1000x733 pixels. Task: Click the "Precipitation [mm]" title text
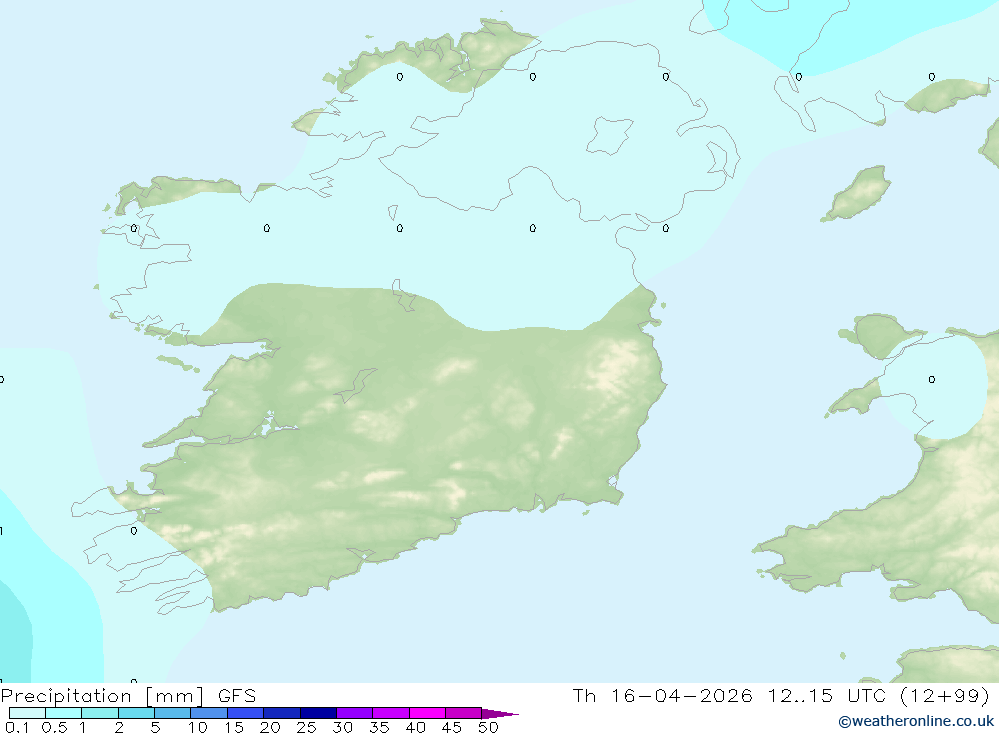click(102, 696)
